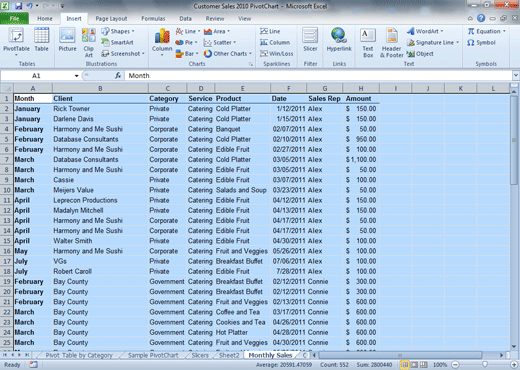Open the Sheet2 tab
Viewport: 520px width, 370px height.
tap(229, 355)
